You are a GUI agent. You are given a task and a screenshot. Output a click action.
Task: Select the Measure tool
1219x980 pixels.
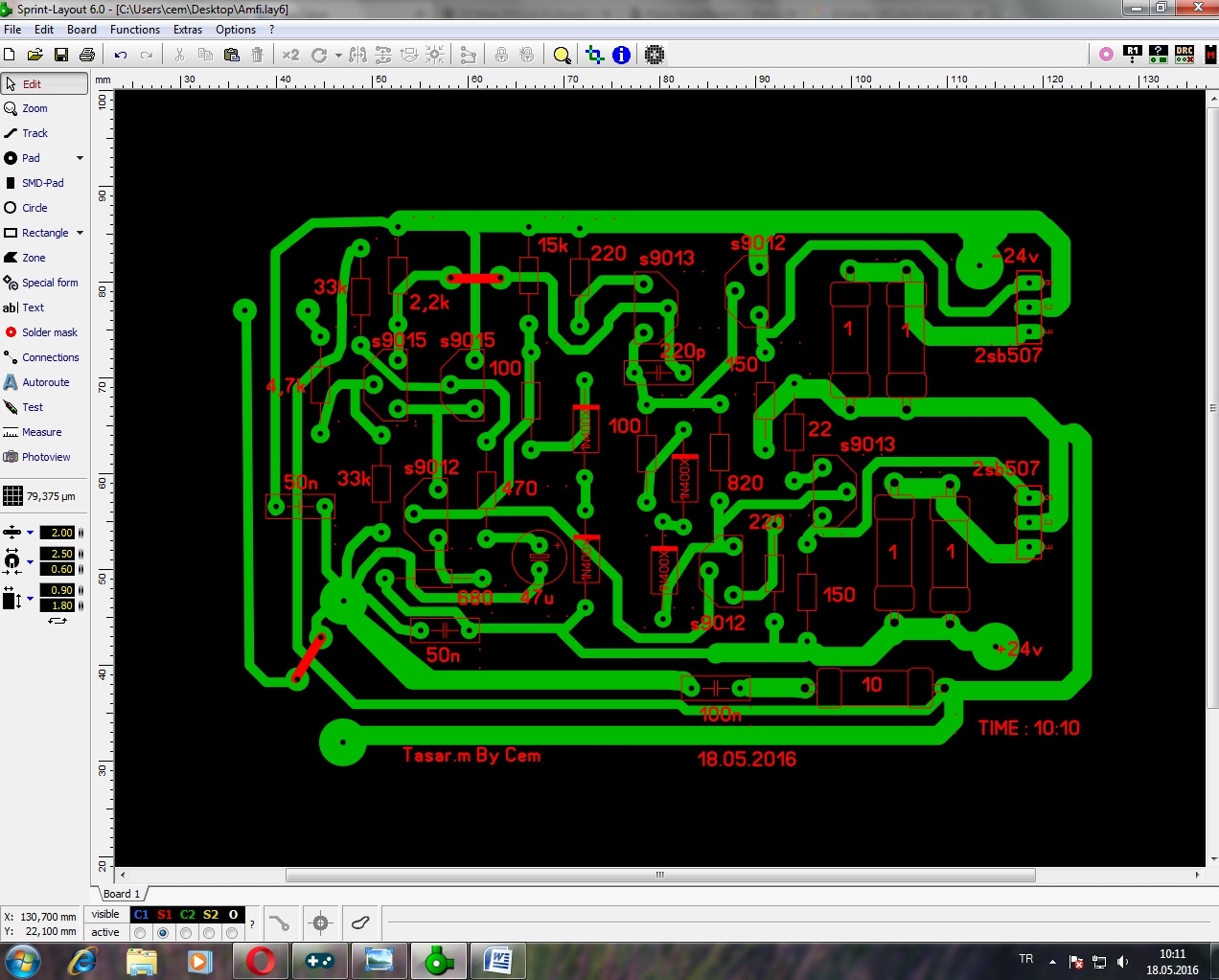41,432
